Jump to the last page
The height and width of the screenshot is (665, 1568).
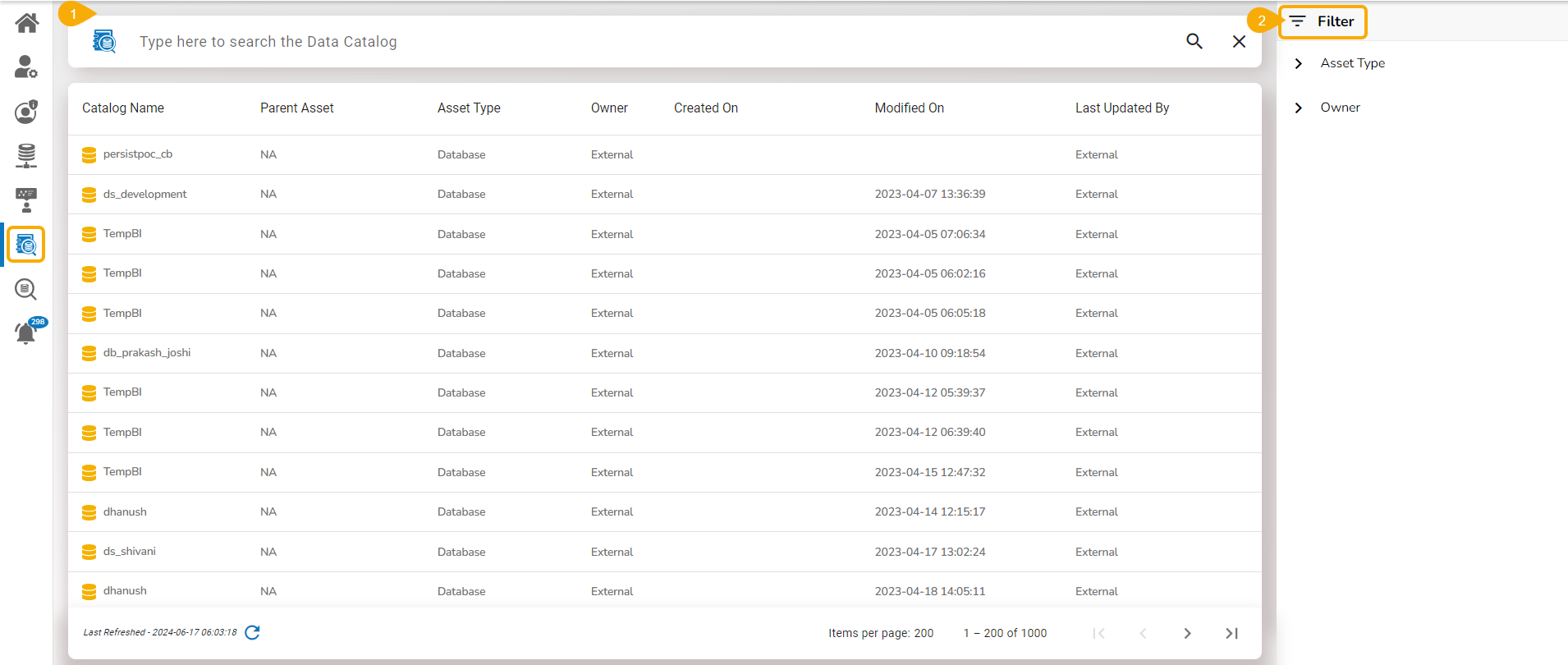click(x=1231, y=633)
